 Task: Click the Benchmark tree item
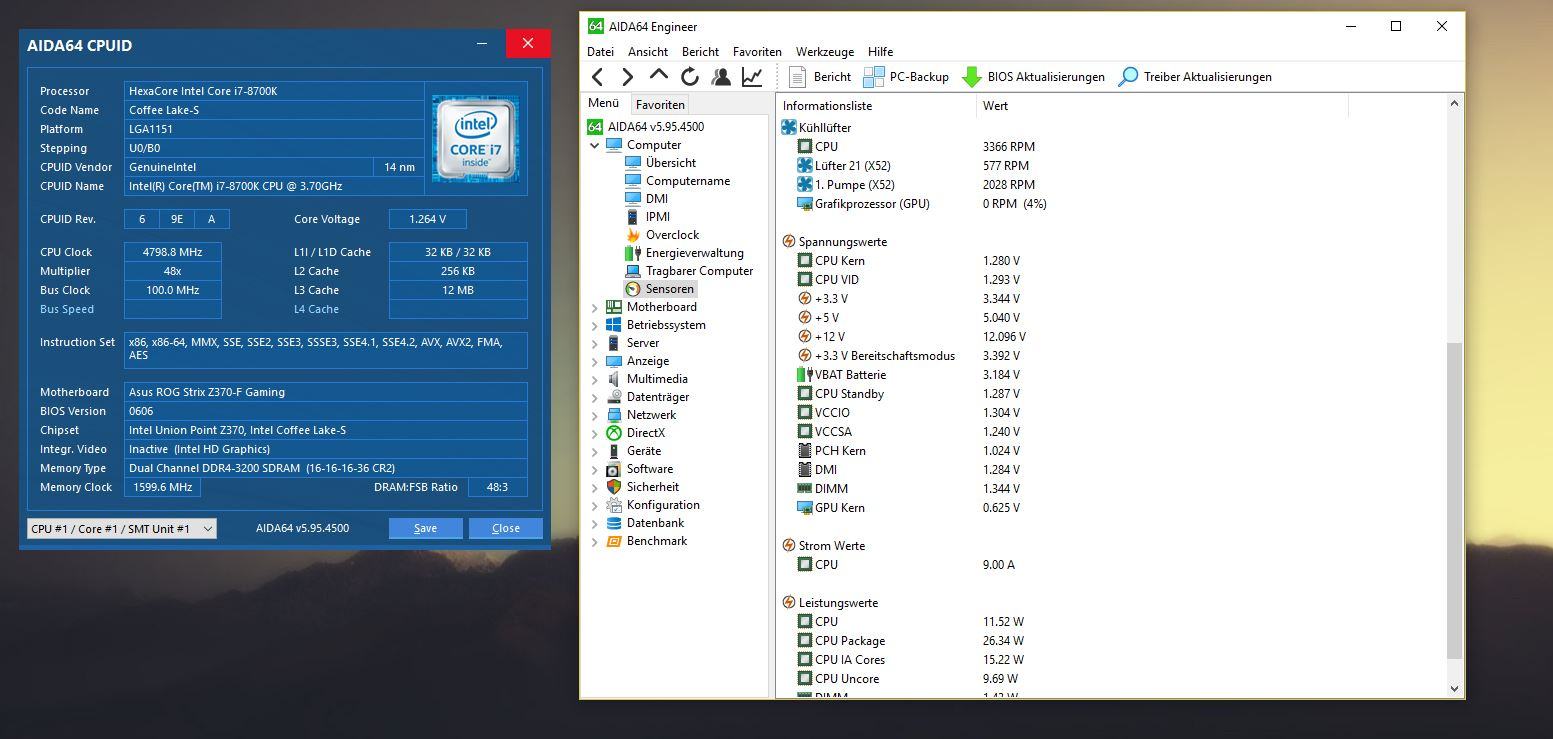pos(646,541)
